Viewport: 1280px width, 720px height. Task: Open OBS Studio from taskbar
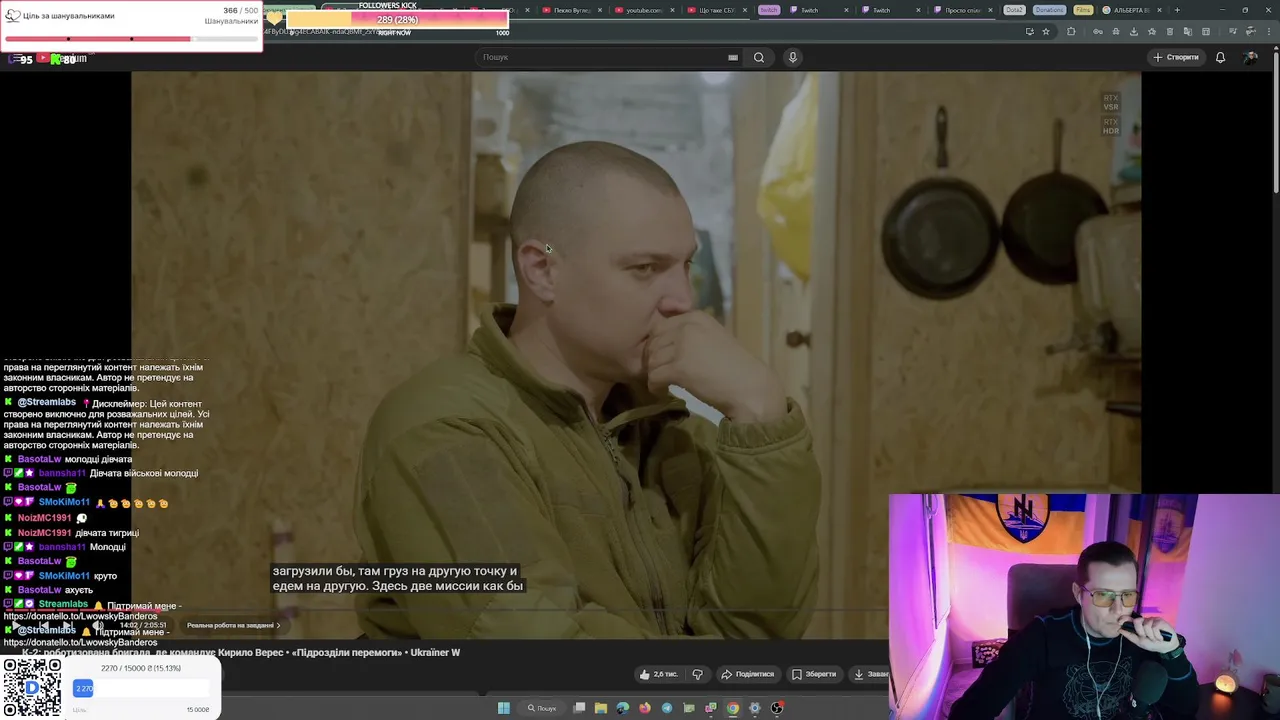(x=777, y=708)
